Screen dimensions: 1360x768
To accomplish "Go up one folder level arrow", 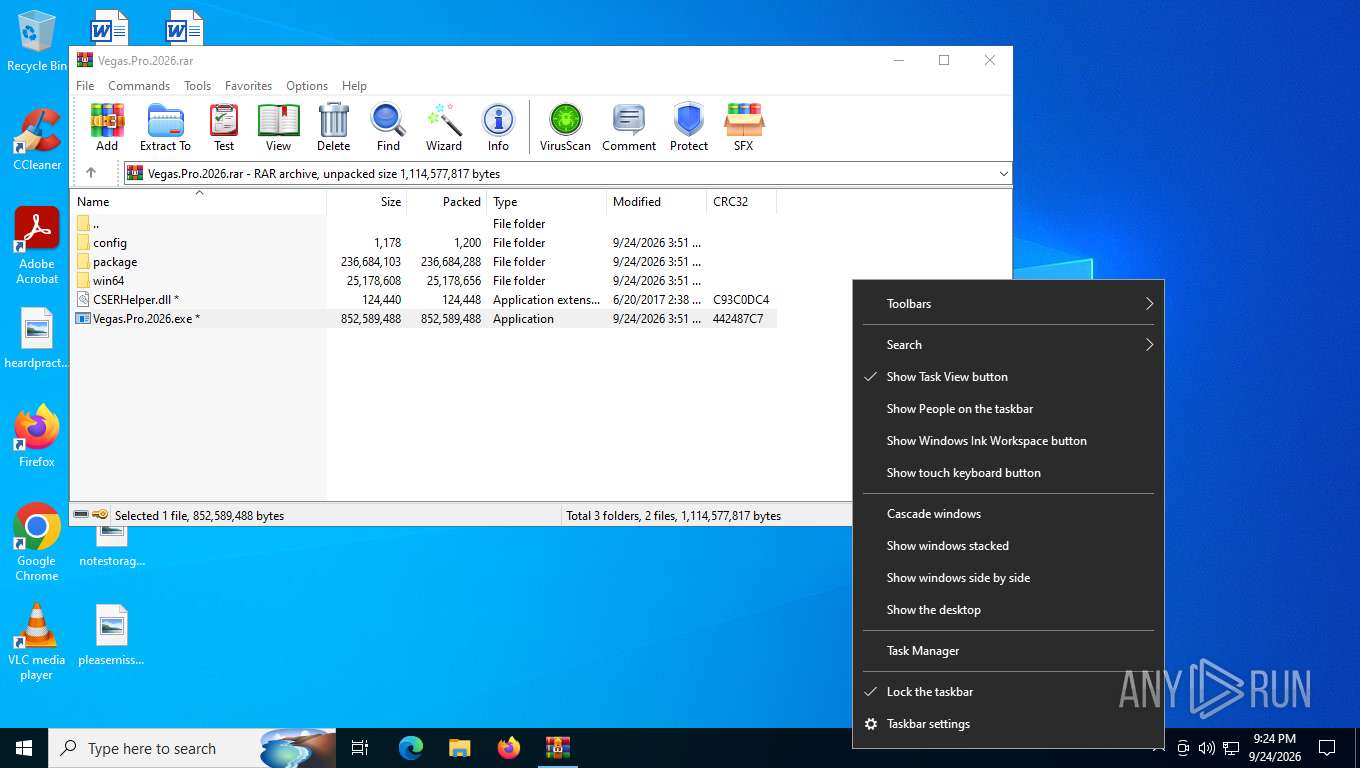I will click(x=91, y=173).
